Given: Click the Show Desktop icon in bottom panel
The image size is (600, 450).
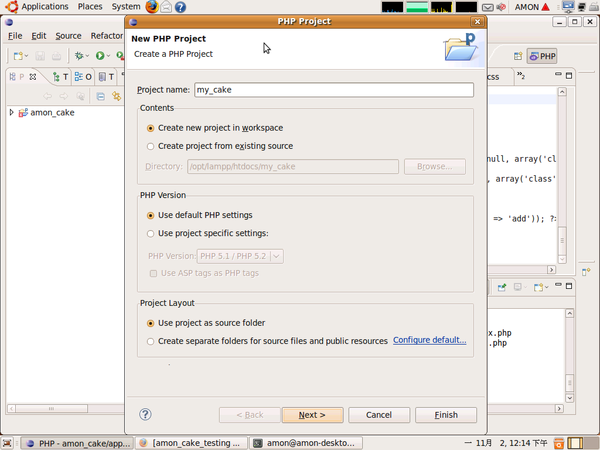Looking at the screenshot, I should 7,443.
